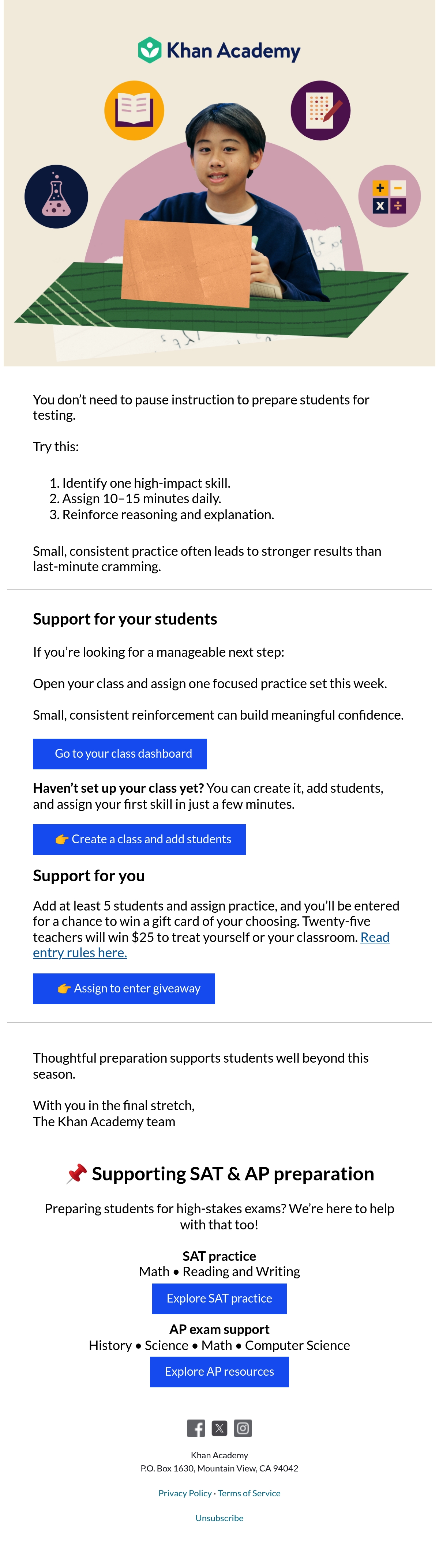The height and width of the screenshot is (1568, 439).
Task: Open the Terms of Service link
Action: pyautogui.click(x=249, y=1493)
